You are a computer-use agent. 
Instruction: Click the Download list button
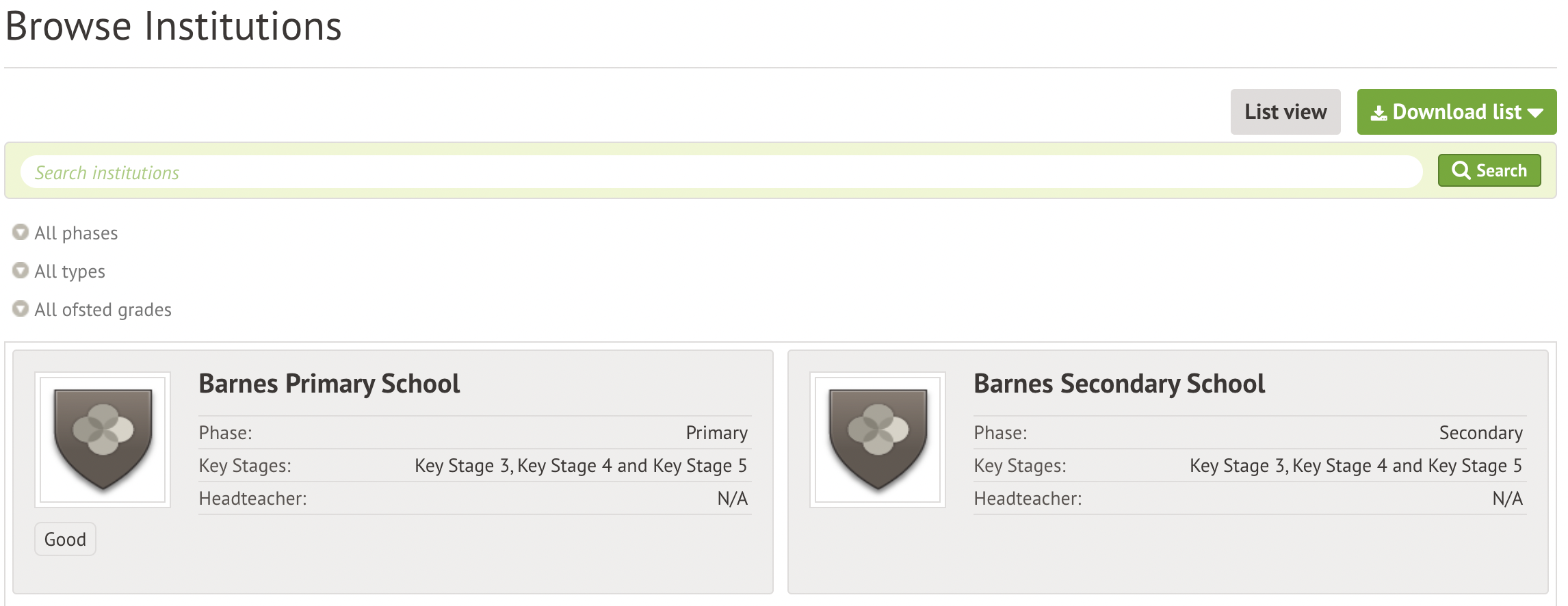pyautogui.click(x=1456, y=112)
